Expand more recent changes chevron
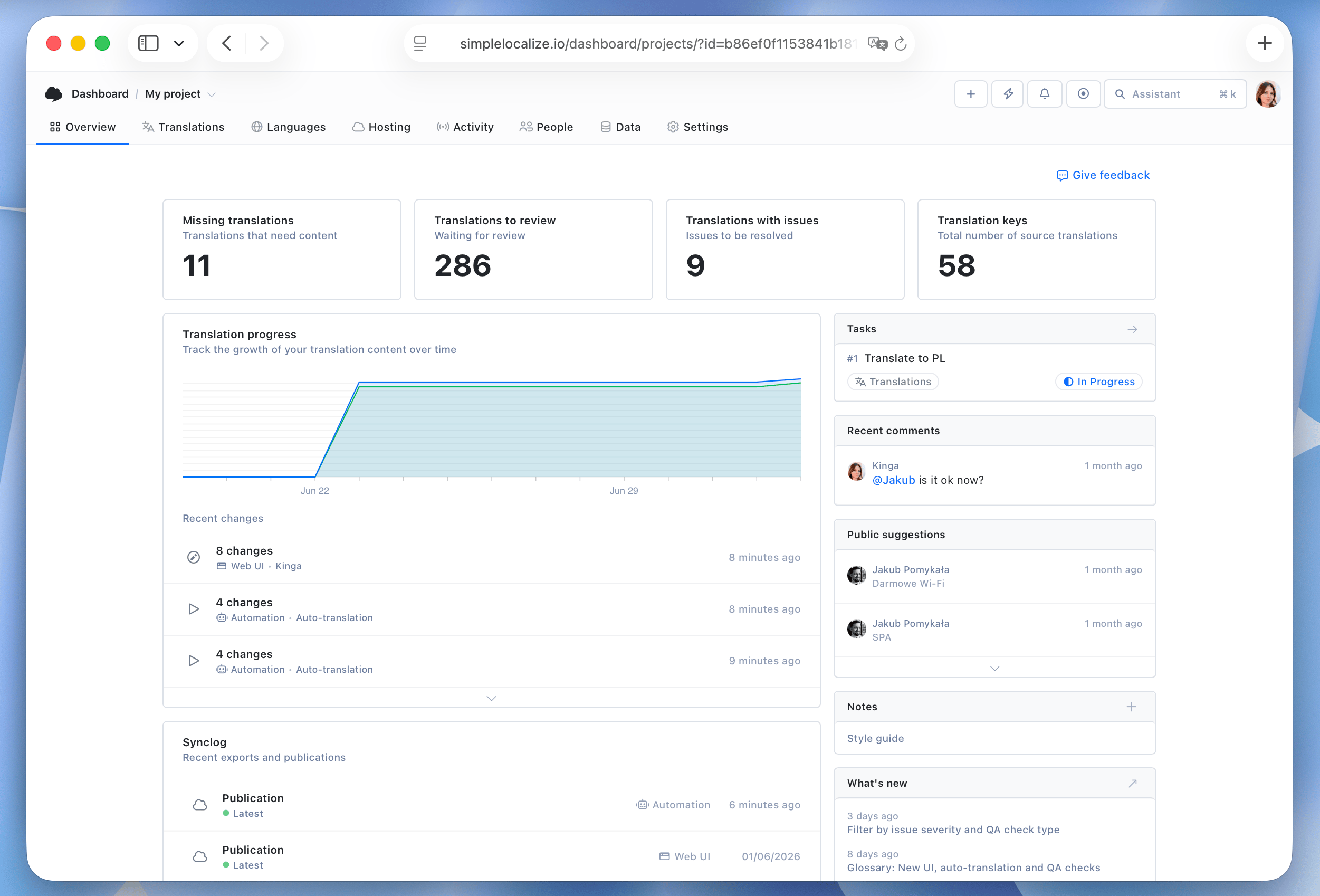This screenshot has width=1320, height=896. tap(491, 698)
